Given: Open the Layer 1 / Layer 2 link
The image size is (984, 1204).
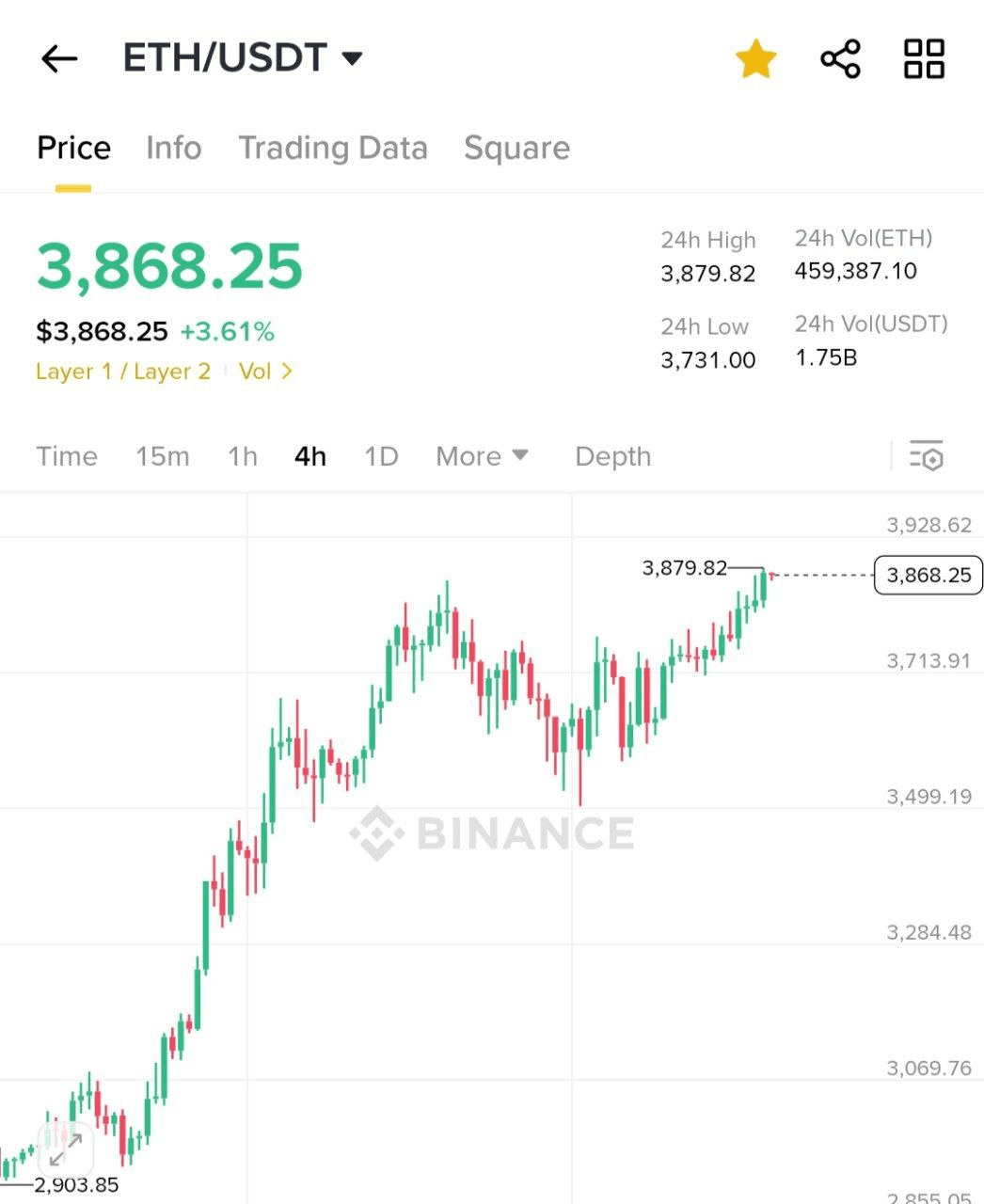Looking at the screenshot, I should pos(123,372).
